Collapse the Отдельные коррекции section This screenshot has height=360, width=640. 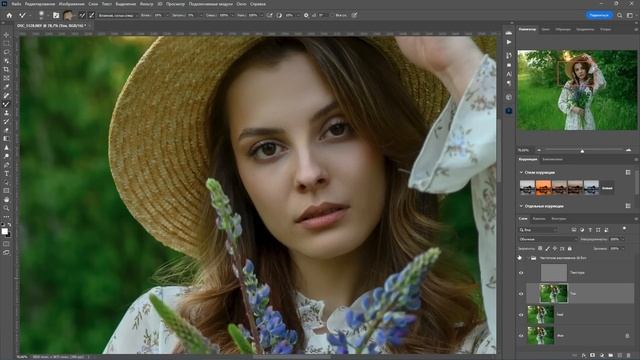click(521, 206)
